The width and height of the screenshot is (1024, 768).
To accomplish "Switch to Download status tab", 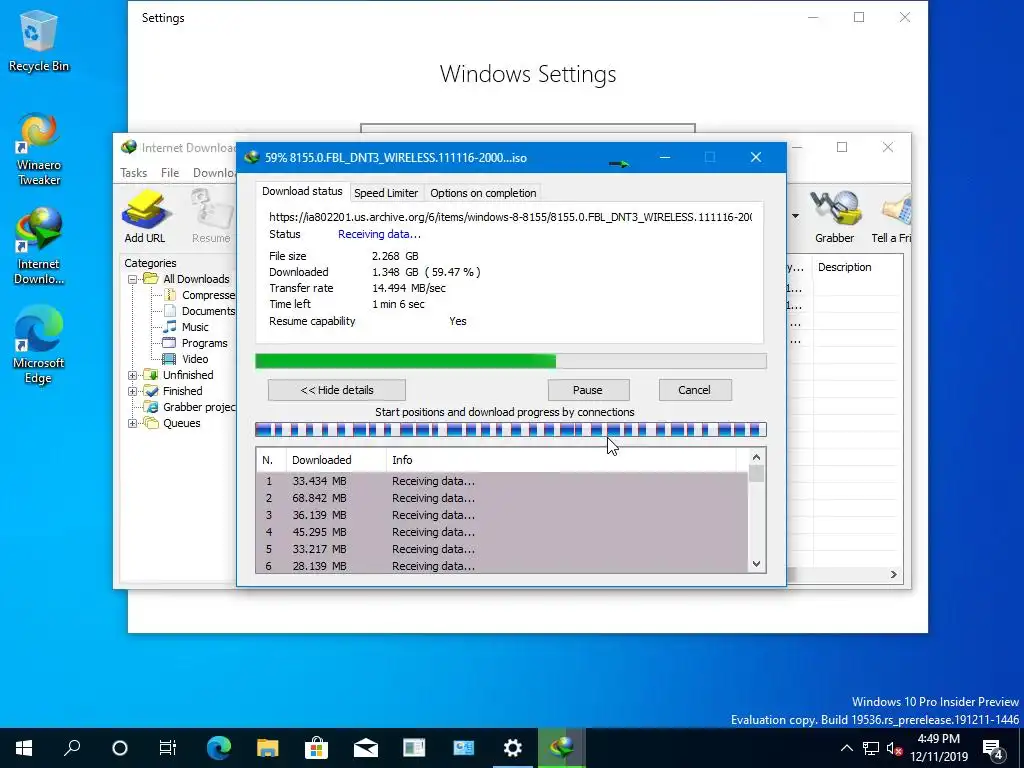I will click(302, 191).
